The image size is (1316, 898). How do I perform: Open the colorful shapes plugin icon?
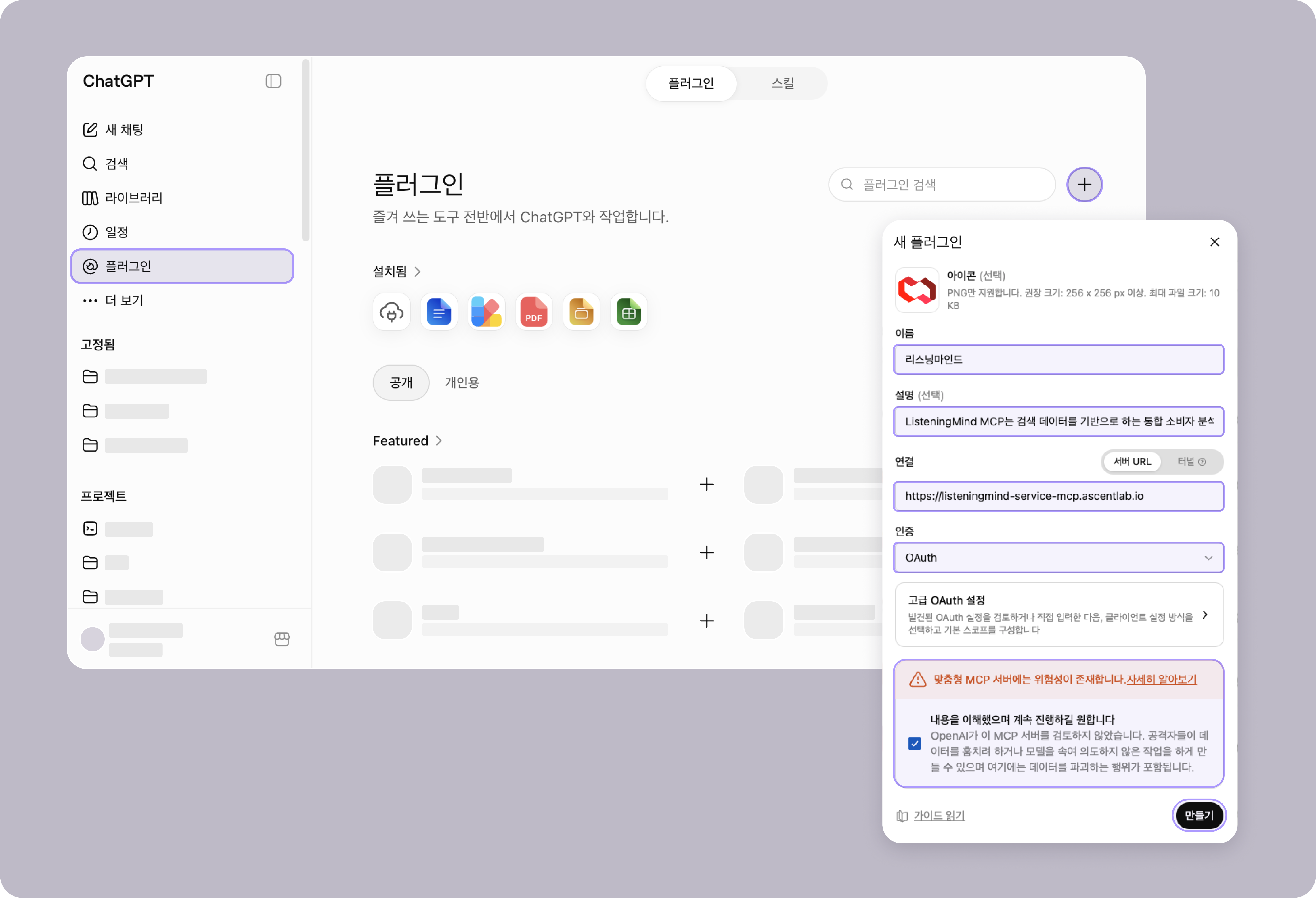pos(486,312)
